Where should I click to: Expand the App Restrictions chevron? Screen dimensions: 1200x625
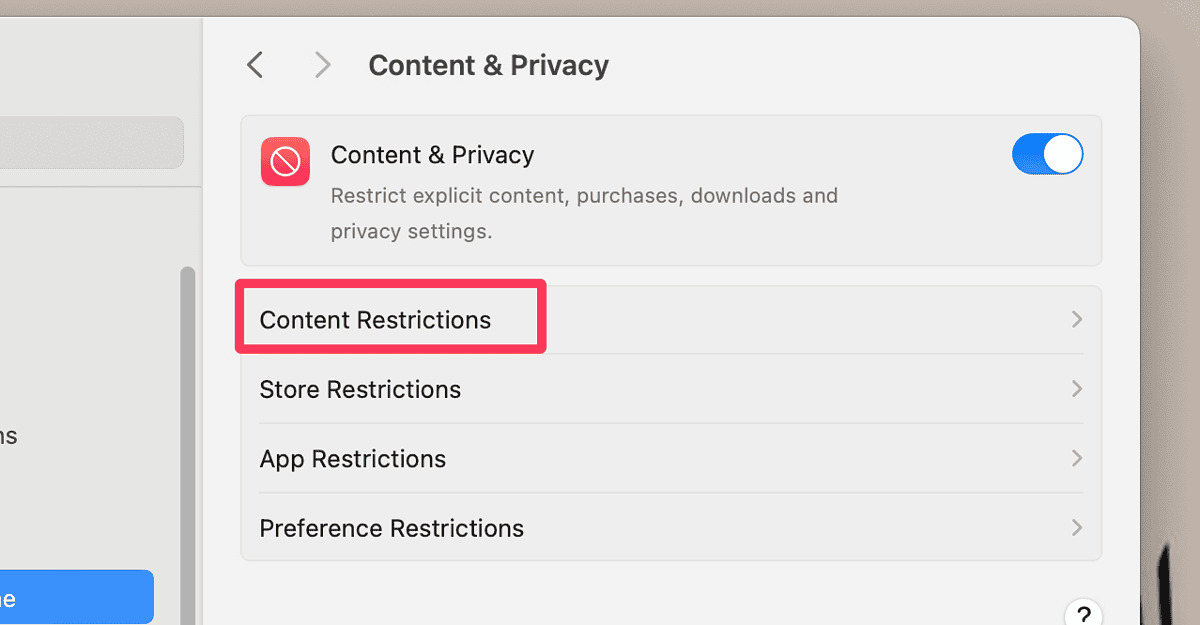click(x=1077, y=459)
